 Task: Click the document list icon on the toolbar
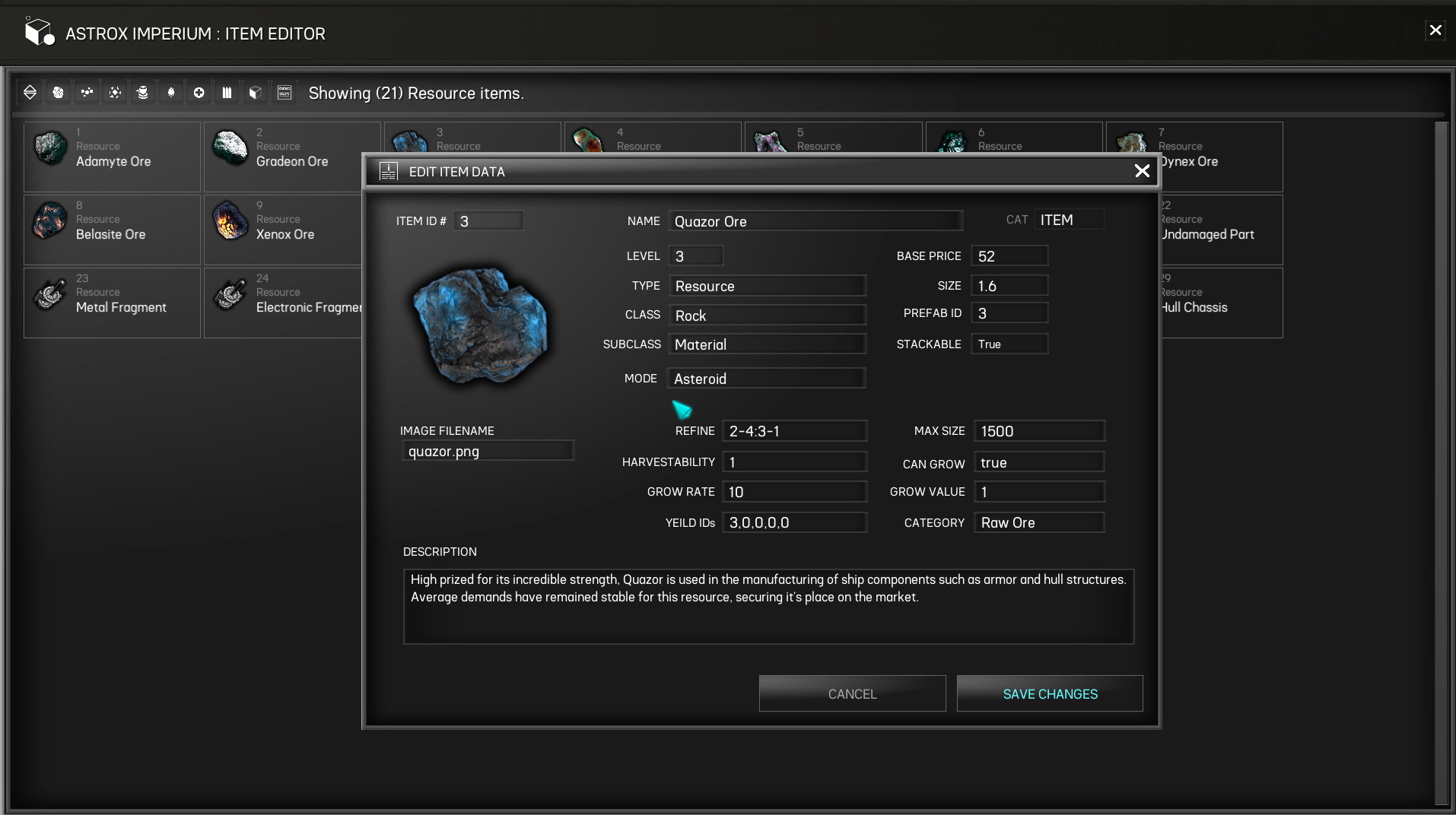284,92
